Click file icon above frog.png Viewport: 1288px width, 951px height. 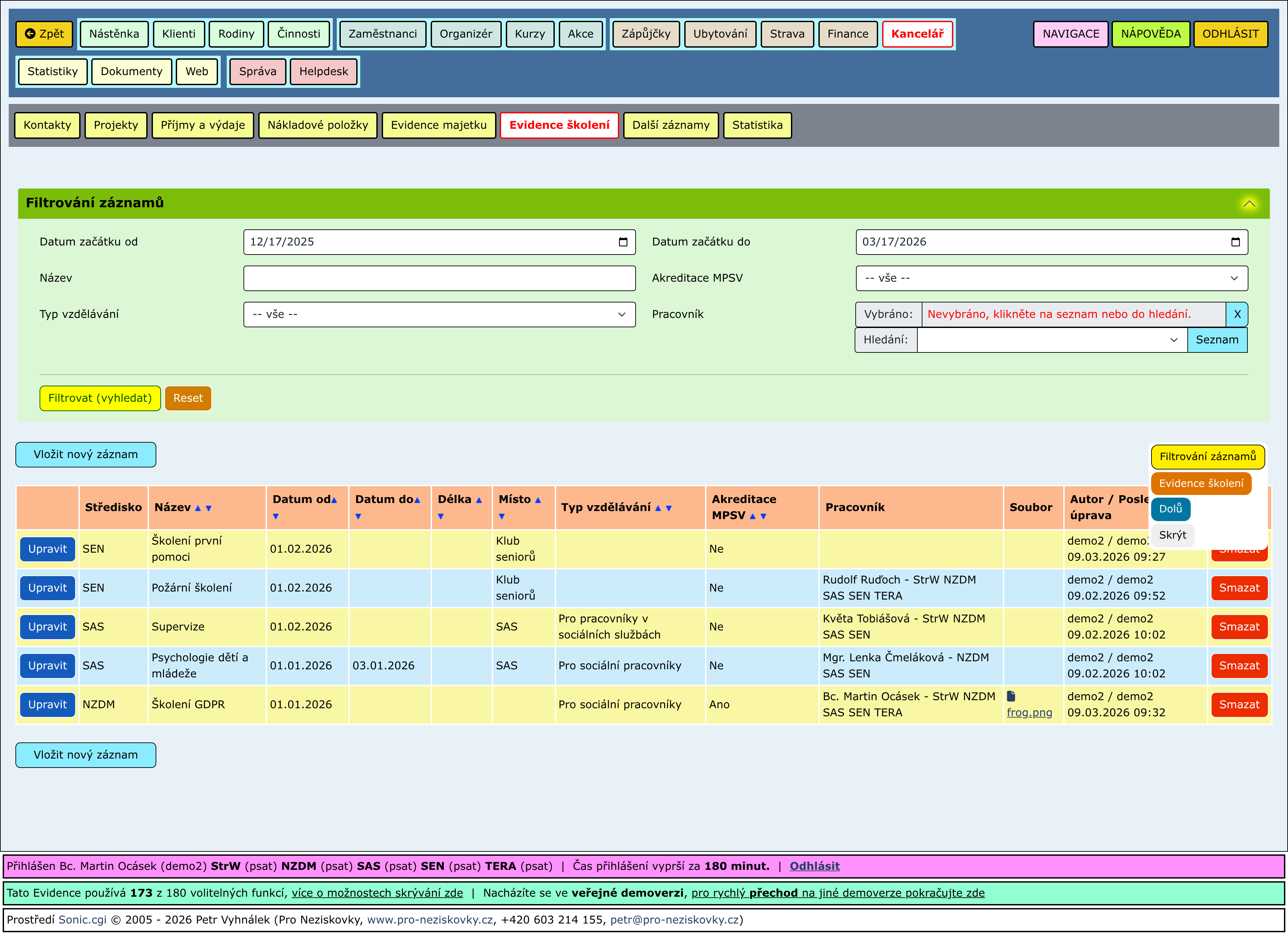pyautogui.click(x=1011, y=696)
